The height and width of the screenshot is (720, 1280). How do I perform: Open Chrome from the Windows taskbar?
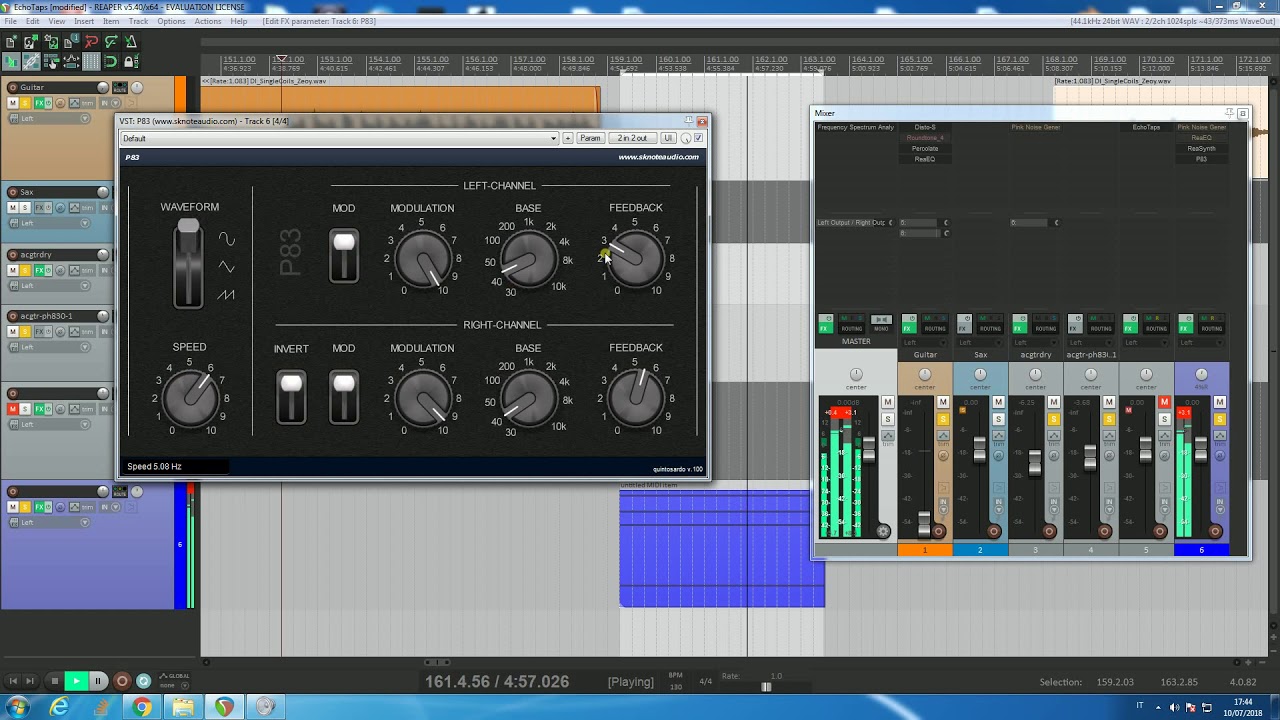pyautogui.click(x=142, y=707)
